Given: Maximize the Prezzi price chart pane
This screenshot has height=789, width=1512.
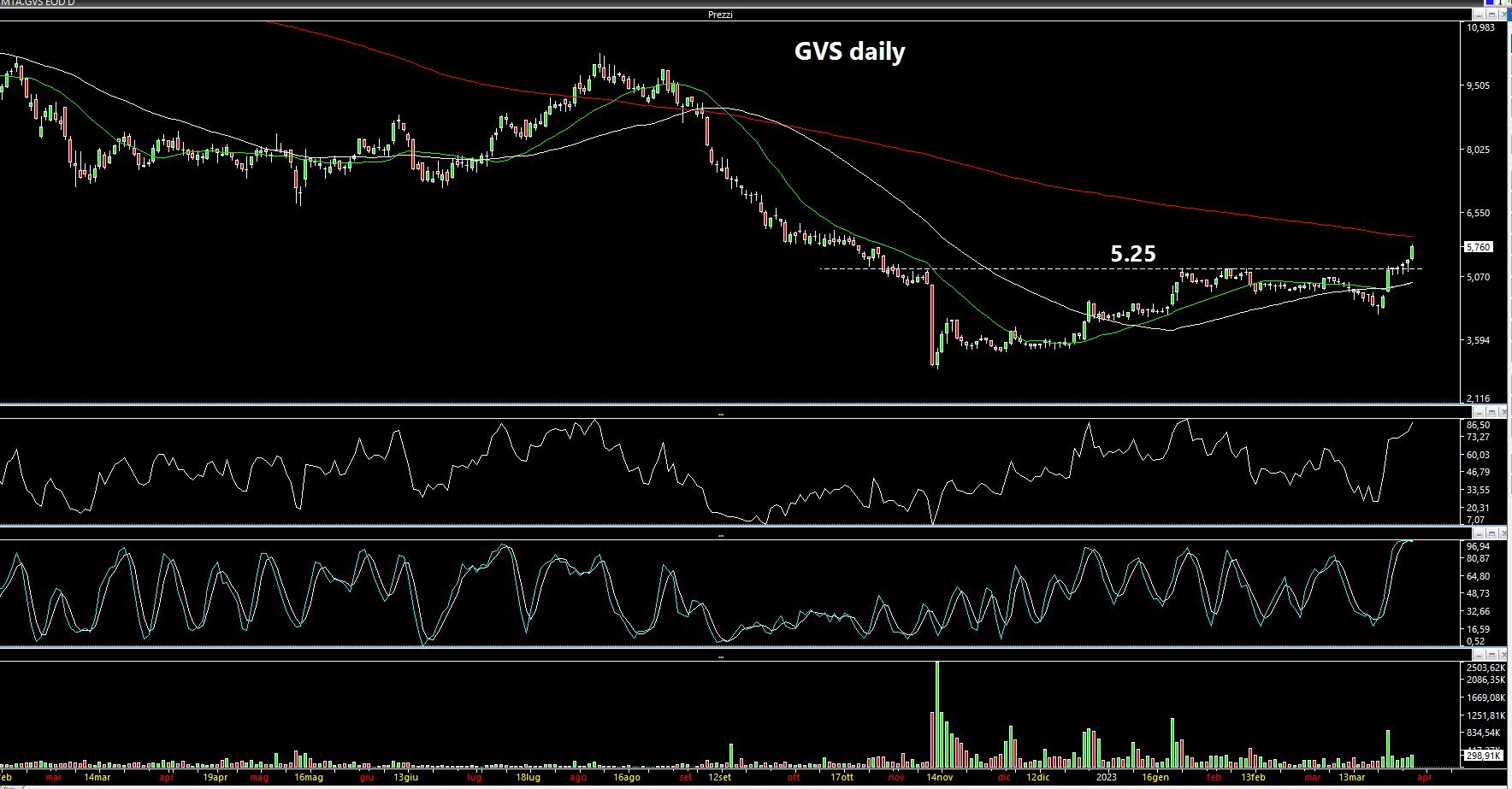Looking at the screenshot, I should [1491, 15].
